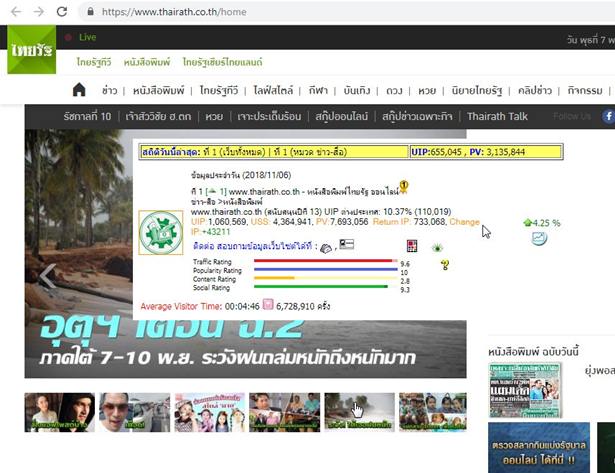Open the Live stream link
615x473 pixels.
[87, 37]
